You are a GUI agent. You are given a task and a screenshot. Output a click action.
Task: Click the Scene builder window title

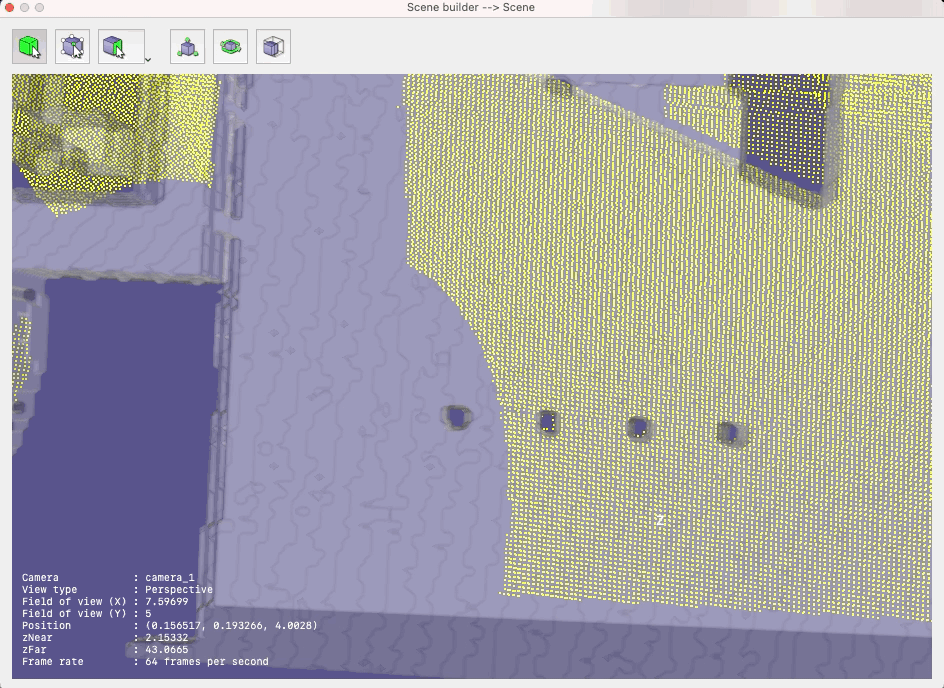click(471, 7)
